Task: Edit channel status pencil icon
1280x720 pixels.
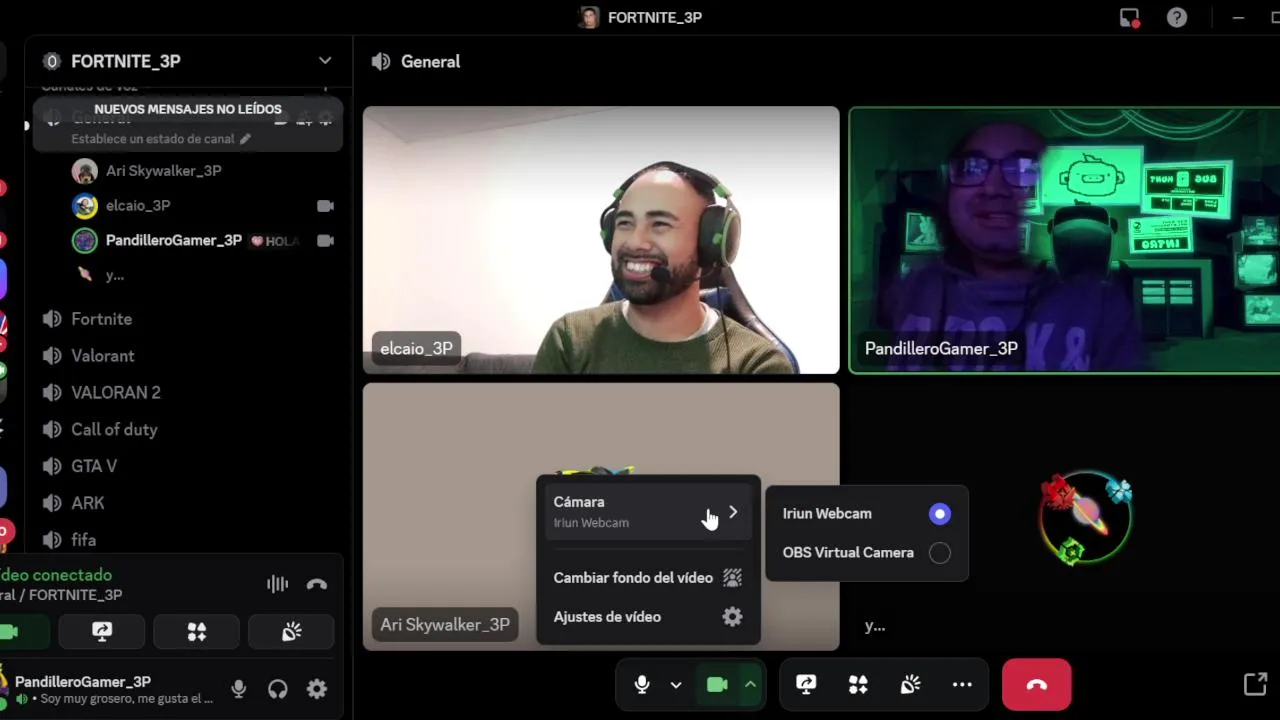Action: coord(246,139)
